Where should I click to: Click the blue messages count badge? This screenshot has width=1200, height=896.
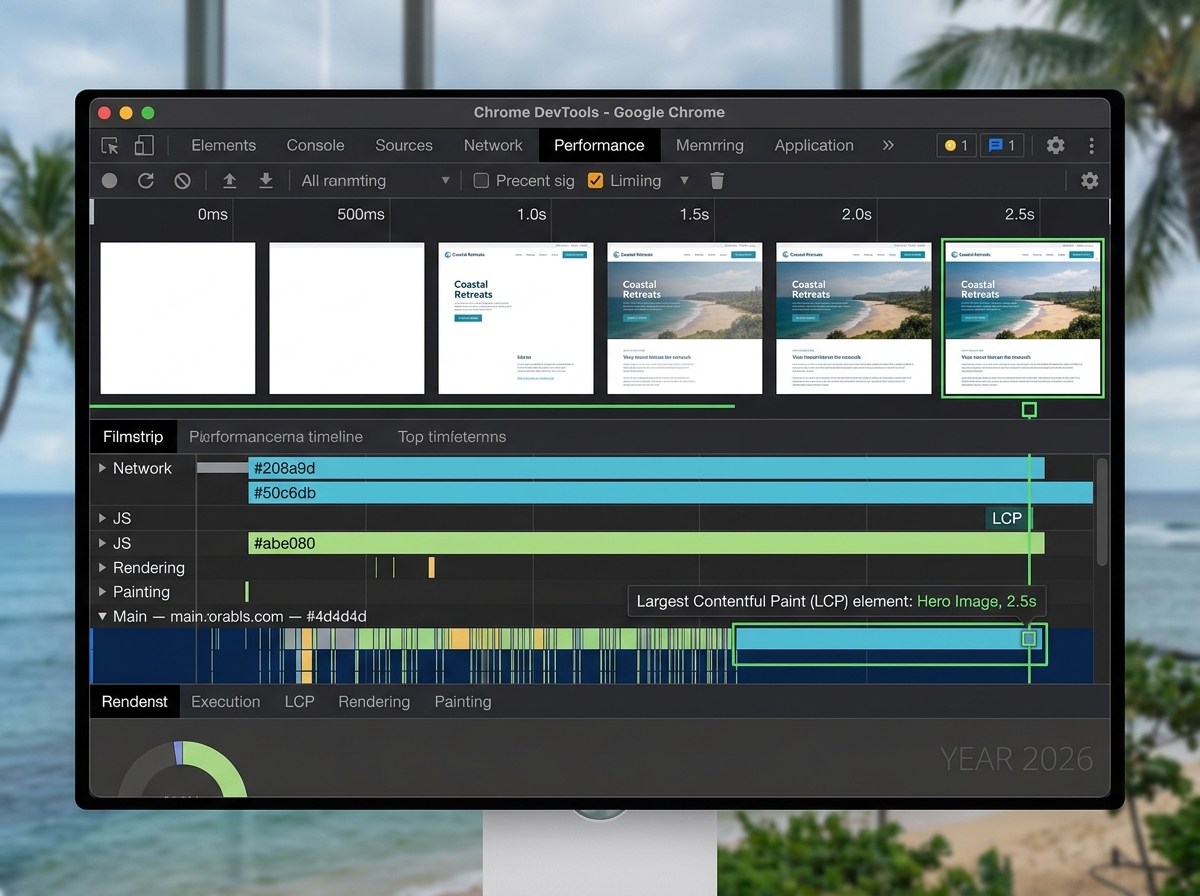tap(1002, 146)
